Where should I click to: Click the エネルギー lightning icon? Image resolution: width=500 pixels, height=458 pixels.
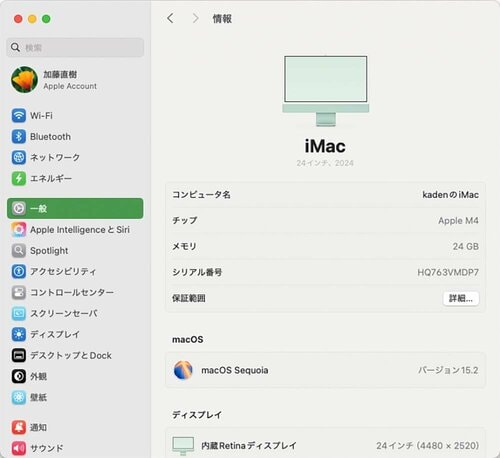[19, 178]
